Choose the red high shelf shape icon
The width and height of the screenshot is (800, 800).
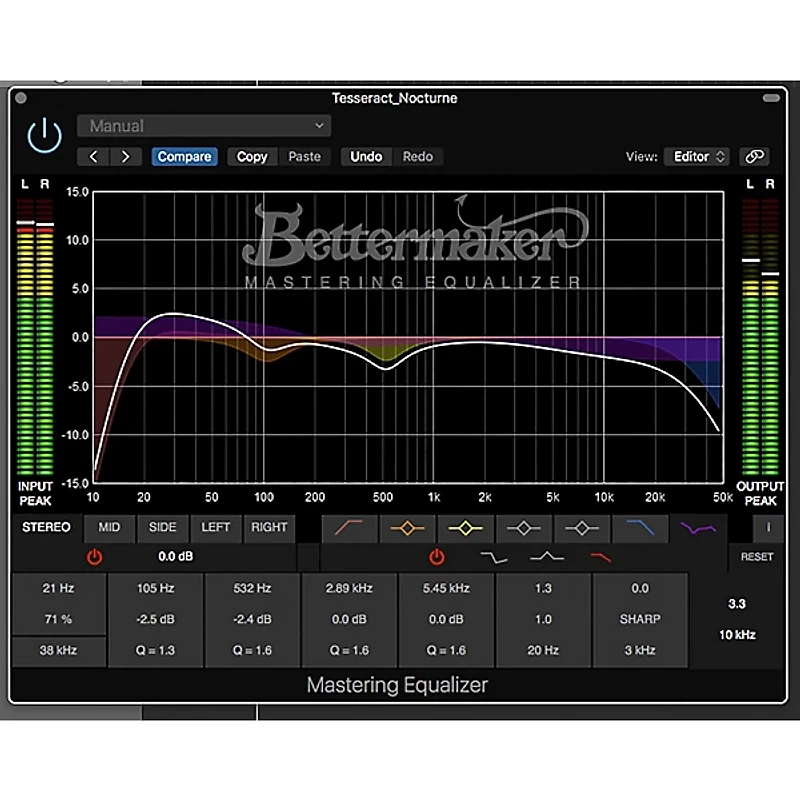pos(601,557)
